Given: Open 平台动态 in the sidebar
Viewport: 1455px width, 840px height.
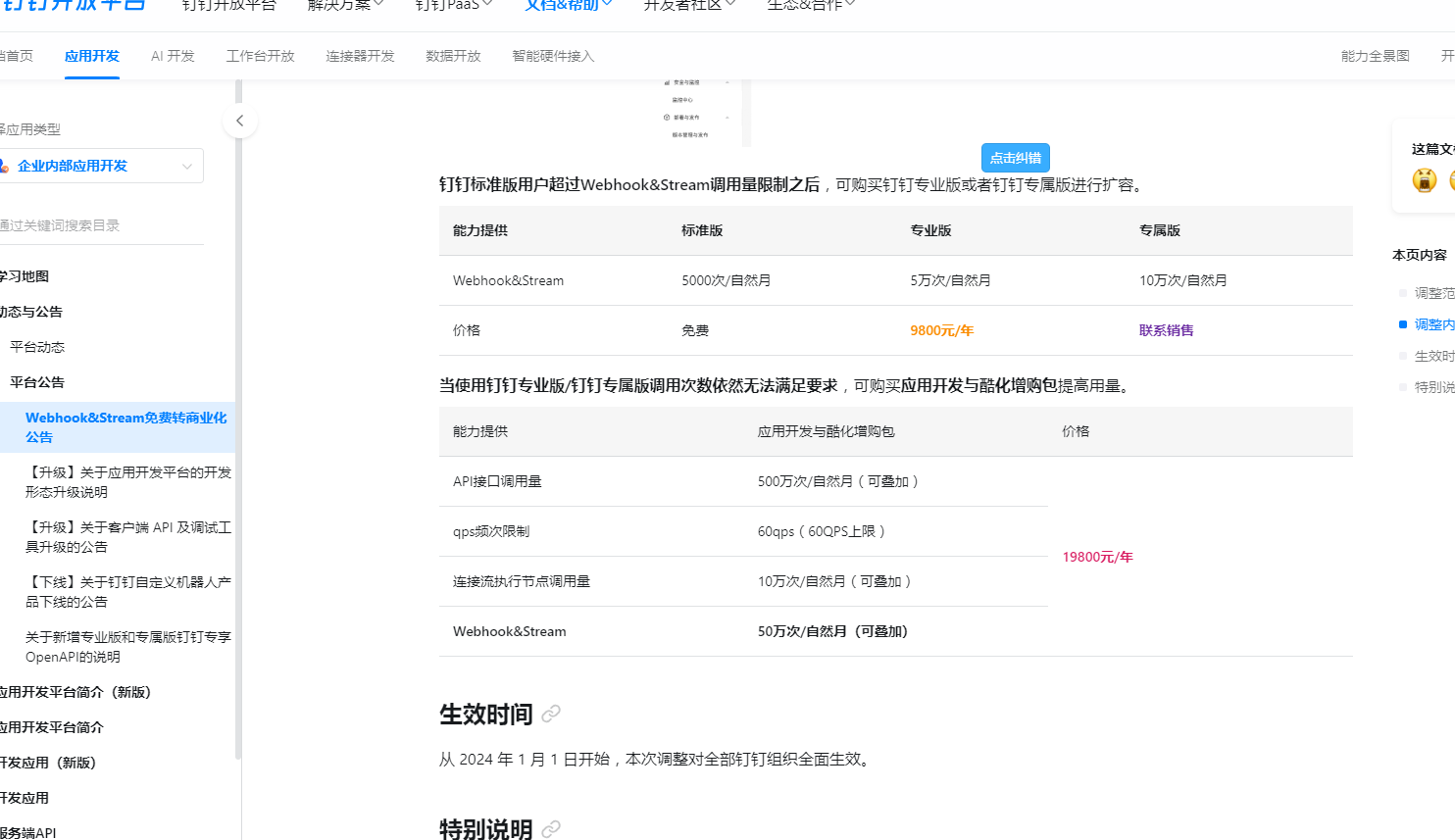Looking at the screenshot, I should (x=37, y=347).
